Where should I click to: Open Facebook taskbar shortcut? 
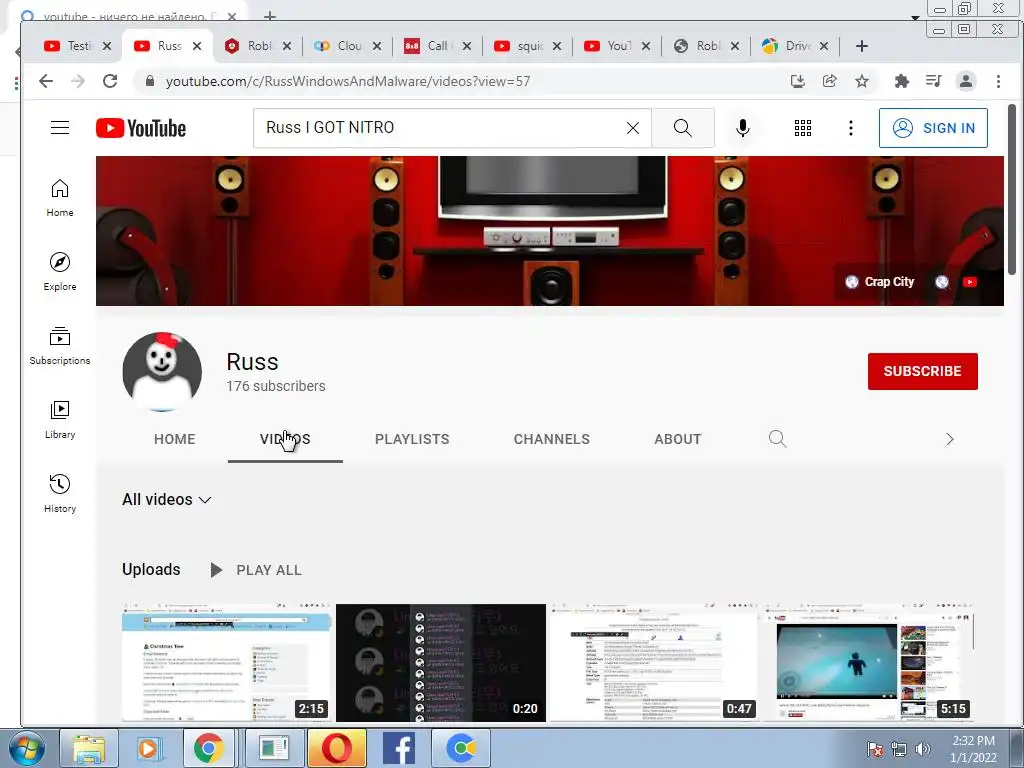(398, 748)
